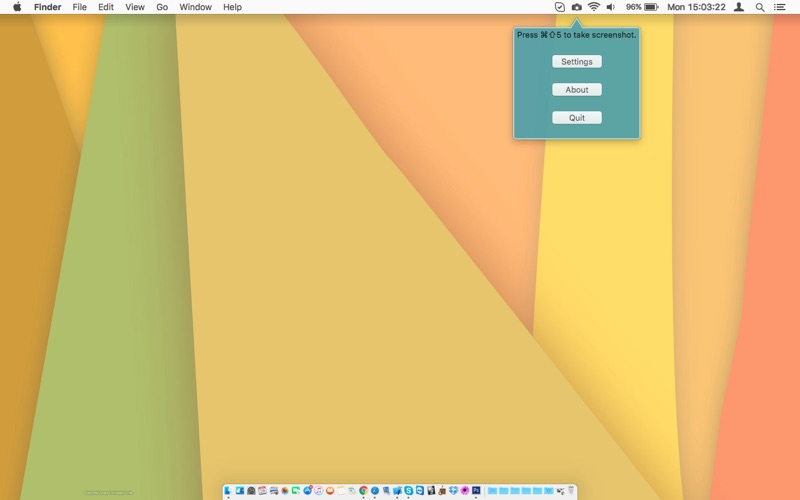The height and width of the screenshot is (500, 800).
Task: Open Spotlight search magnifier
Action: point(760,7)
